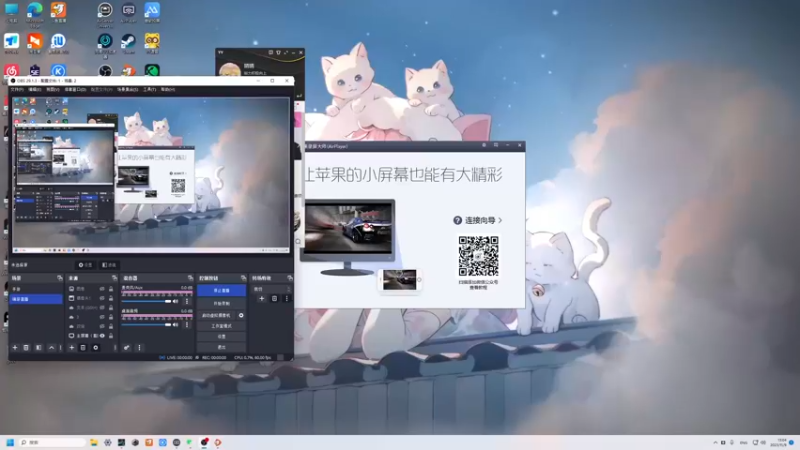Select the highlighted second scene in Scenes list
This screenshot has width=800, height=450.
[x=36, y=299]
